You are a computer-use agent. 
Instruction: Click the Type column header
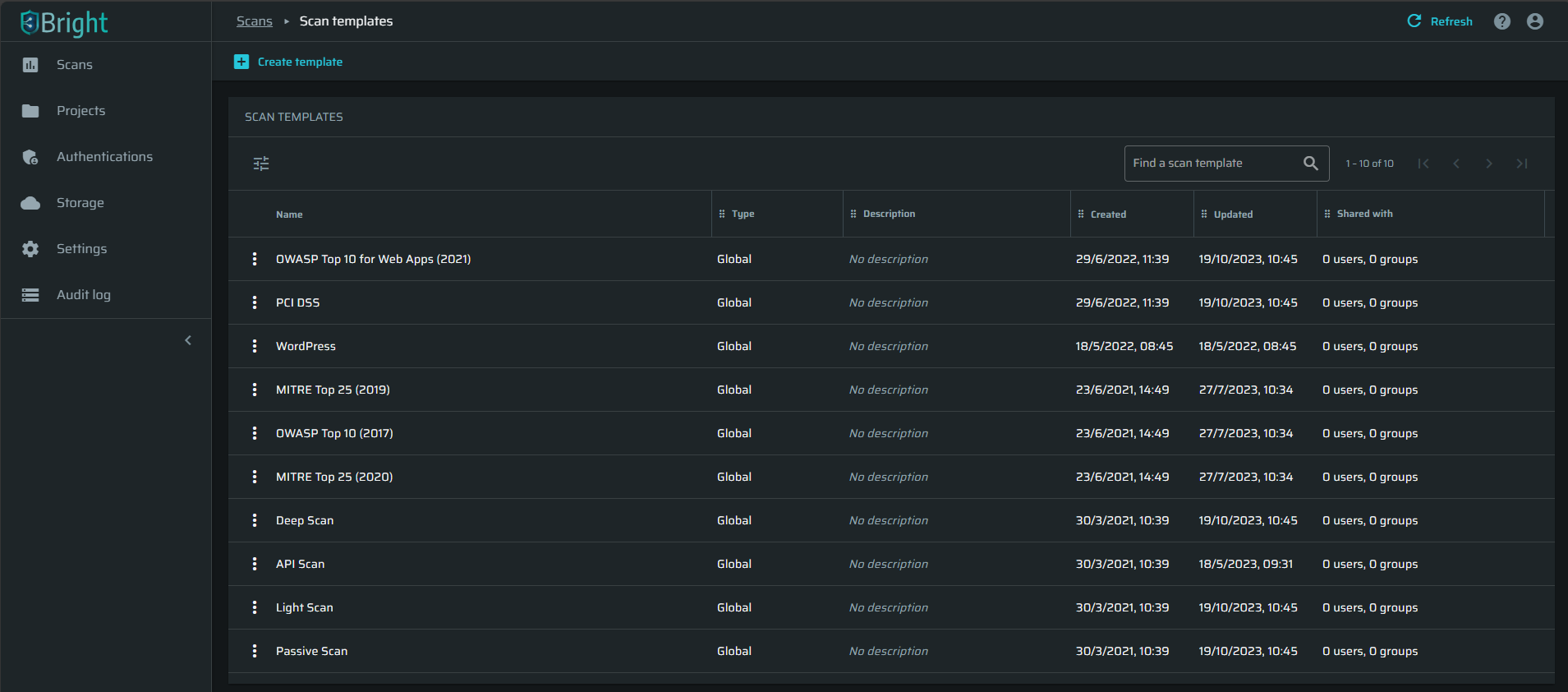[743, 214]
